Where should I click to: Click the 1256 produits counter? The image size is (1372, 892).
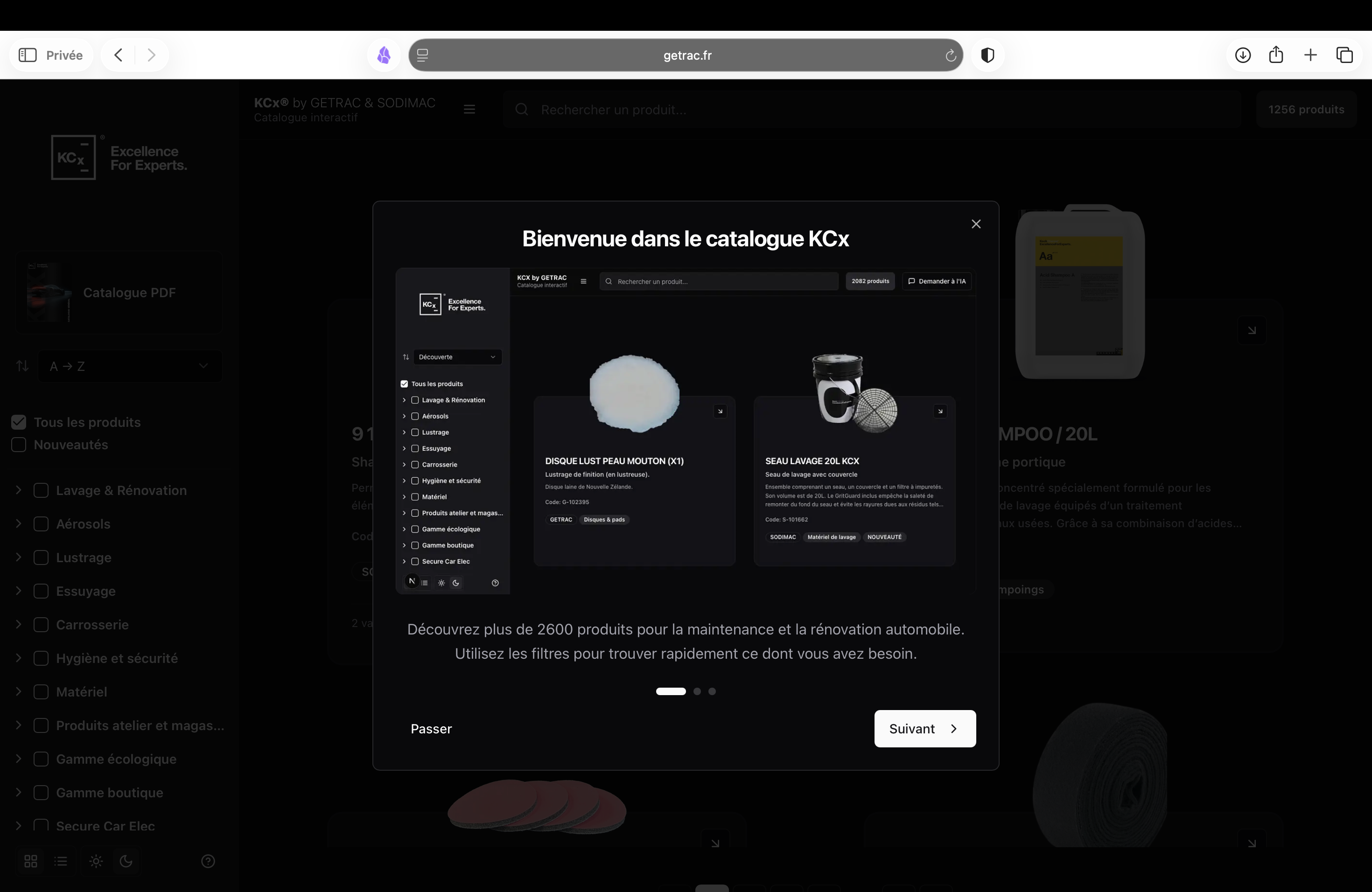coord(1306,110)
